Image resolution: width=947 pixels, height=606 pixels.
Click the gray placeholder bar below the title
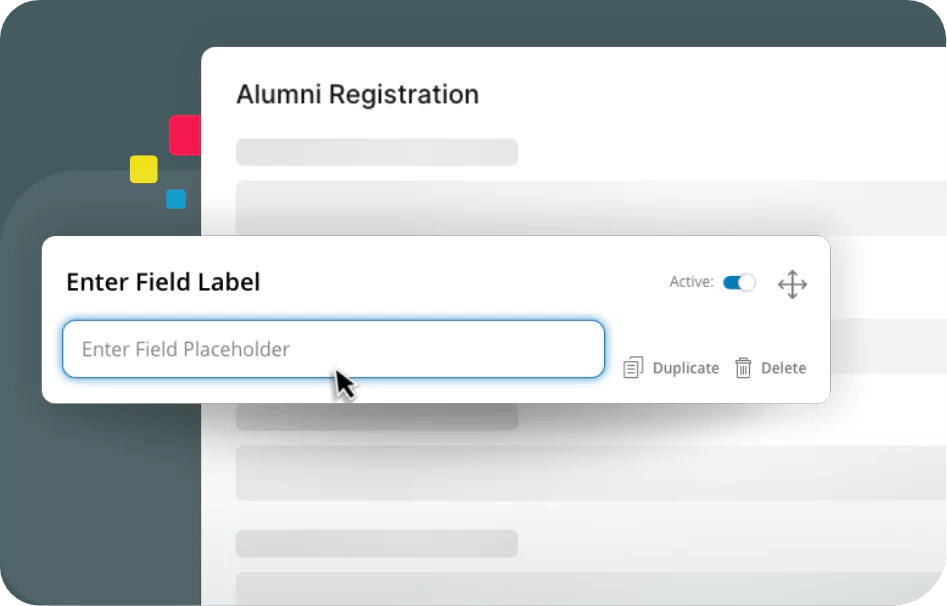click(x=377, y=151)
